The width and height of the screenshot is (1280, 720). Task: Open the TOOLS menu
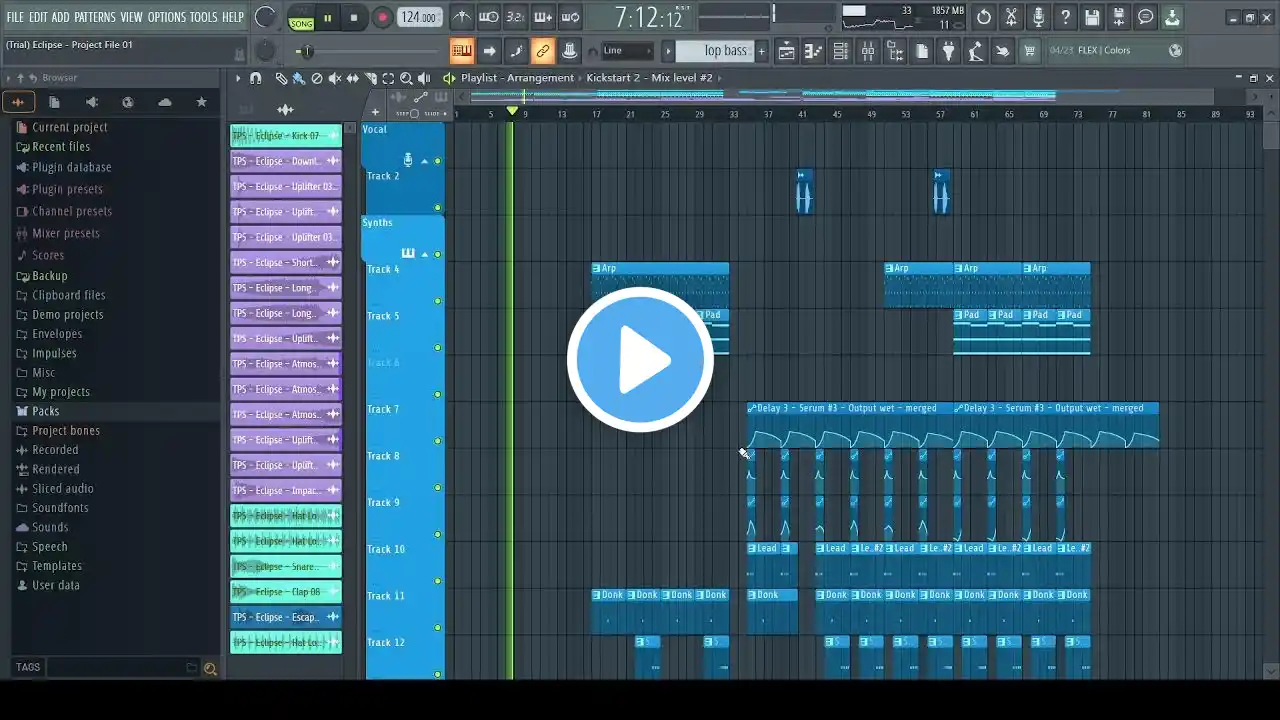click(x=204, y=17)
